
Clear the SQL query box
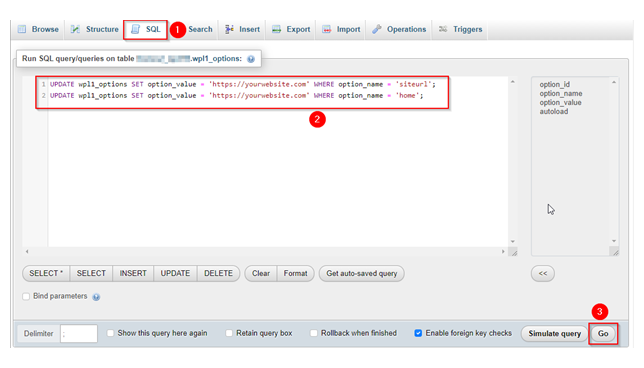[x=261, y=274]
